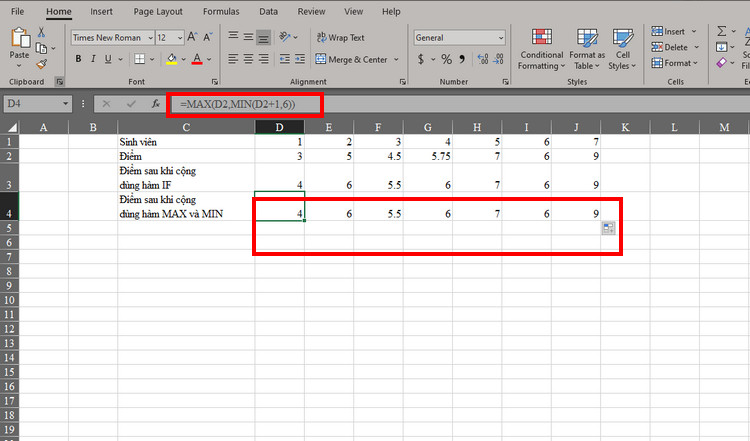750x441 pixels.
Task: Click the Select All corner triangle
Action: coord(11,127)
